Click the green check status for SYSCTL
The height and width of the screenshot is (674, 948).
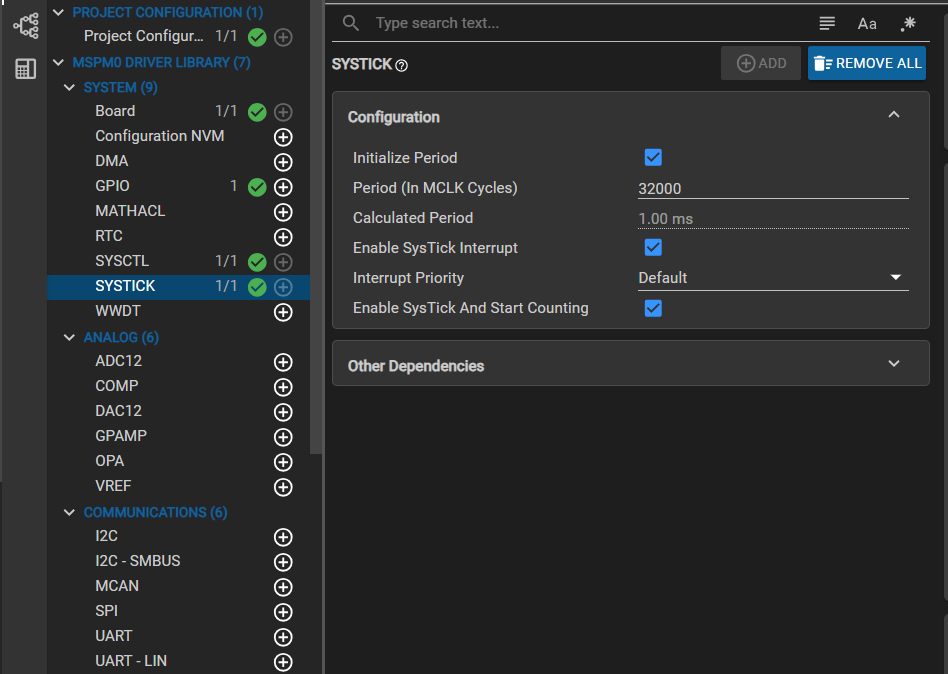pos(257,262)
